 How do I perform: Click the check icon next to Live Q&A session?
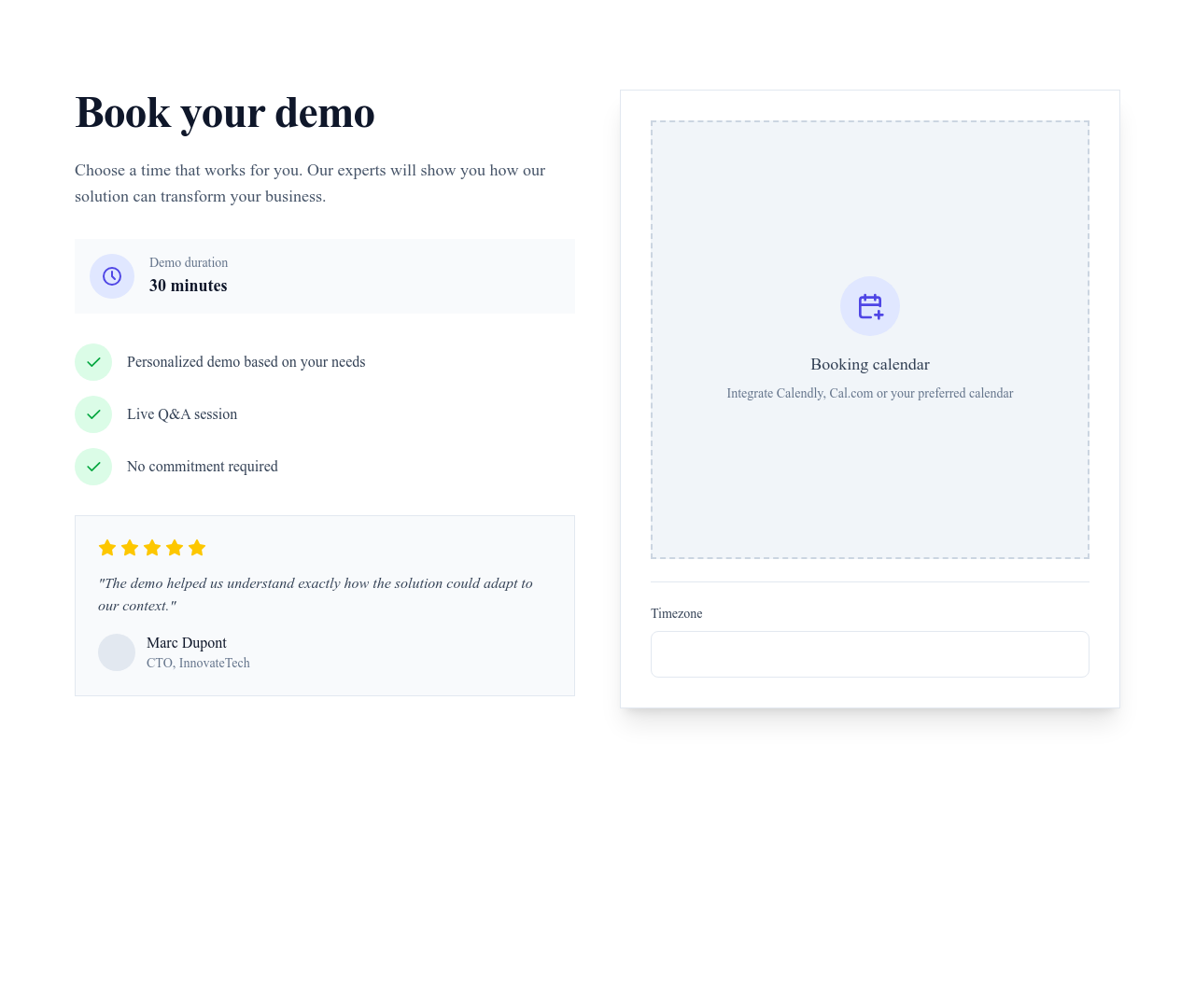pos(93,414)
